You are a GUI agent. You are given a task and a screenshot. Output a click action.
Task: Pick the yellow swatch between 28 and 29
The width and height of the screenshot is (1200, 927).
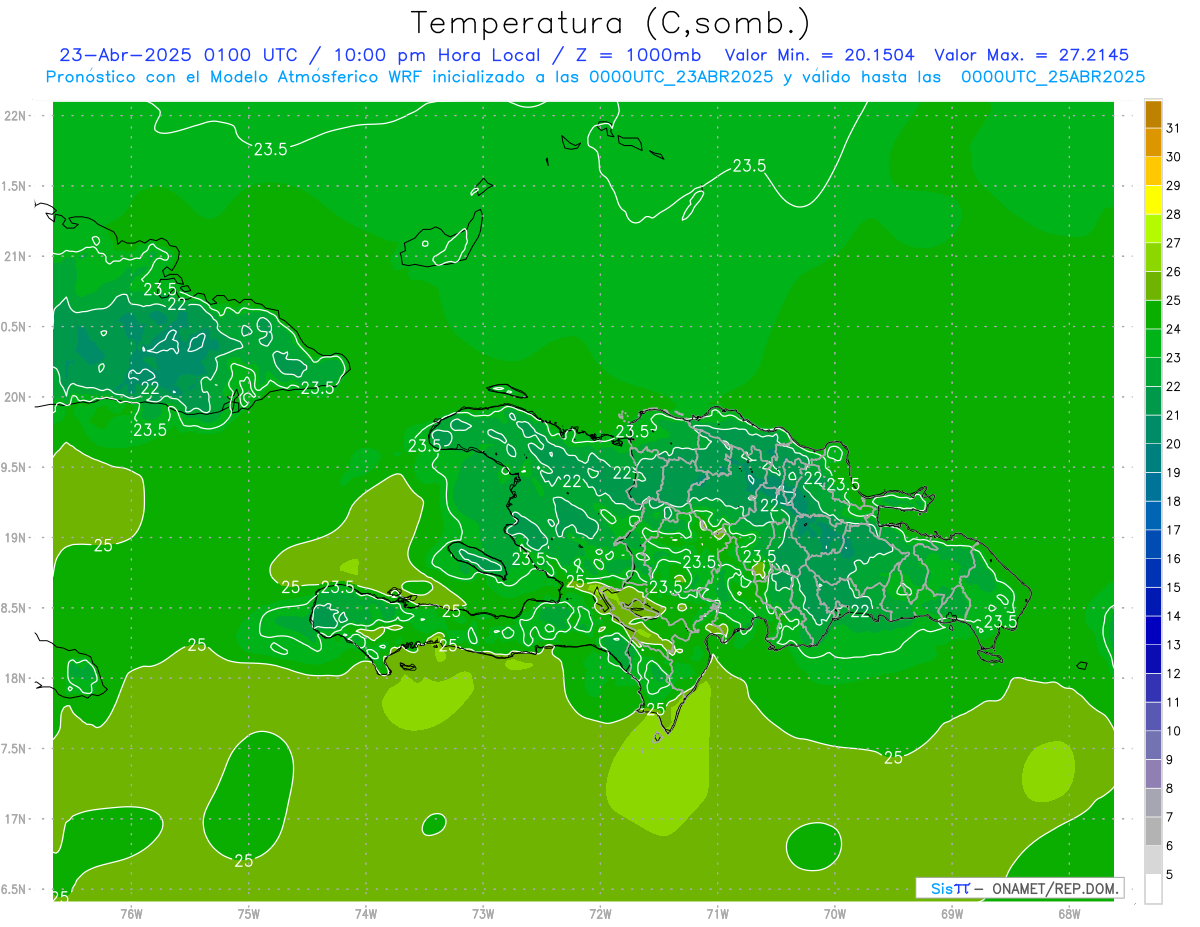coord(1153,199)
